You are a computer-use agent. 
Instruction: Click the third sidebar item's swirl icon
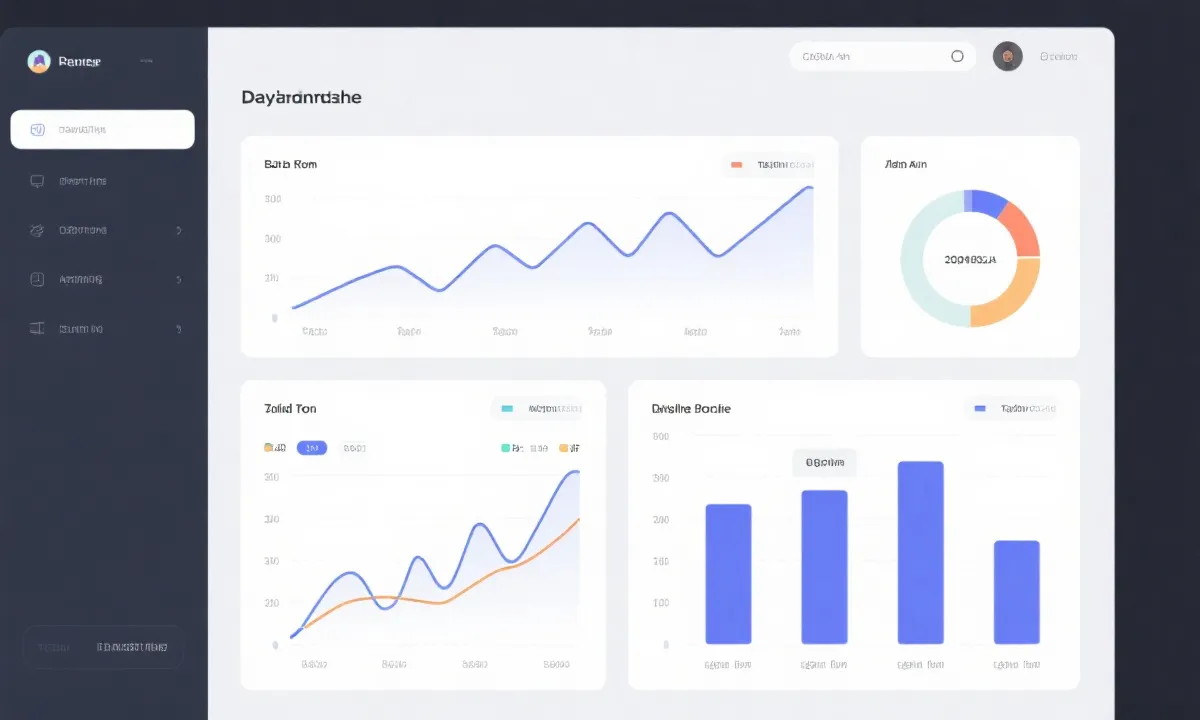click(38, 230)
